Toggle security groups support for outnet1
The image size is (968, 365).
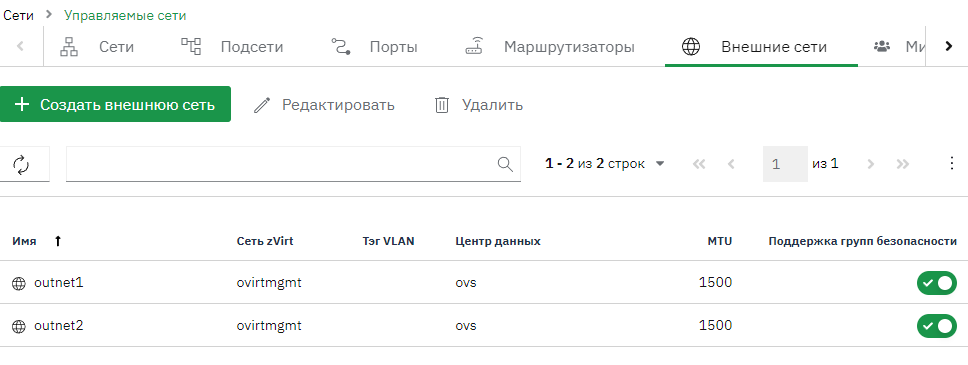pyautogui.click(x=937, y=283)
